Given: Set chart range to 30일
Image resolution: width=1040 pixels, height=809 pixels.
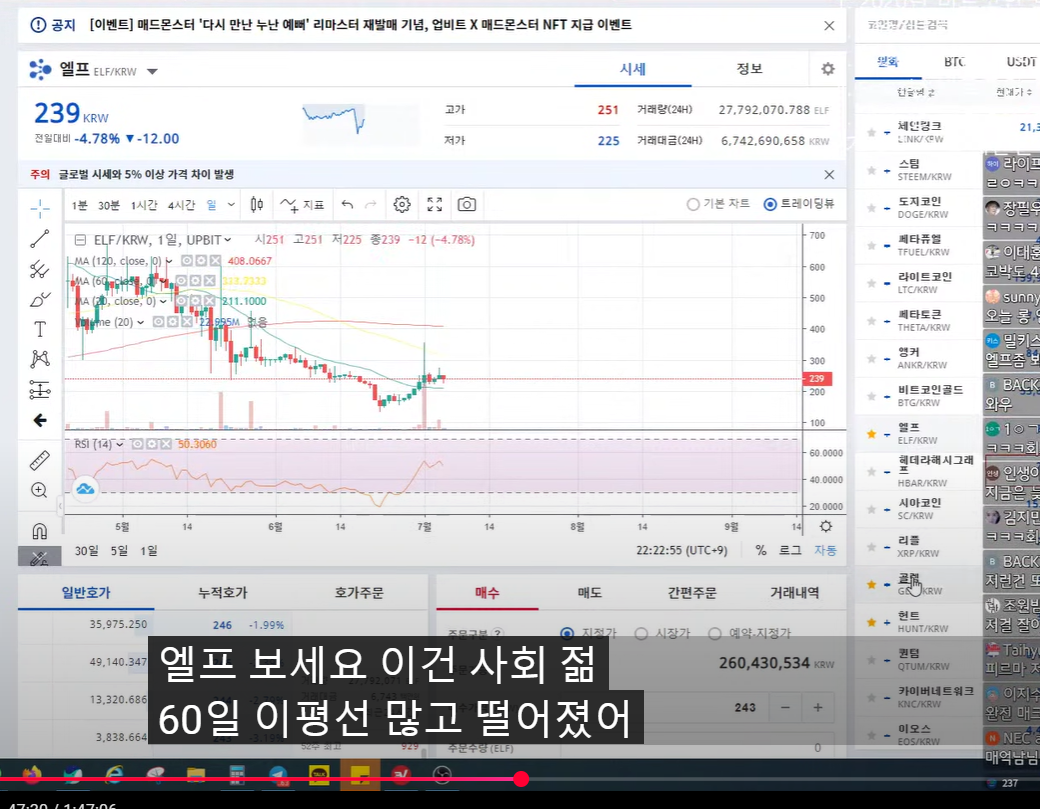Looking at the screenshot, I should 86,550.
